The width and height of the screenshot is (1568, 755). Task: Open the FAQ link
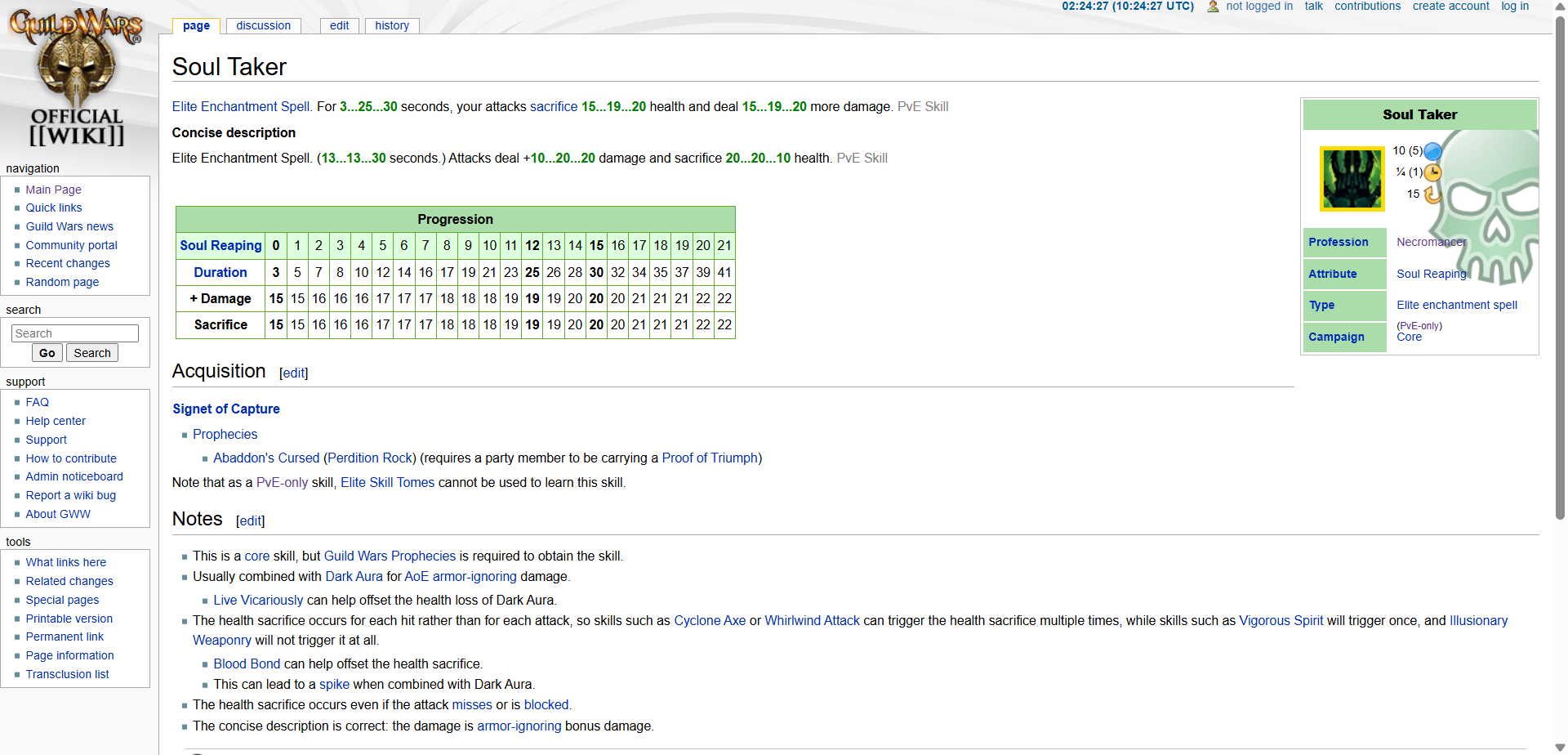(37, 402)
